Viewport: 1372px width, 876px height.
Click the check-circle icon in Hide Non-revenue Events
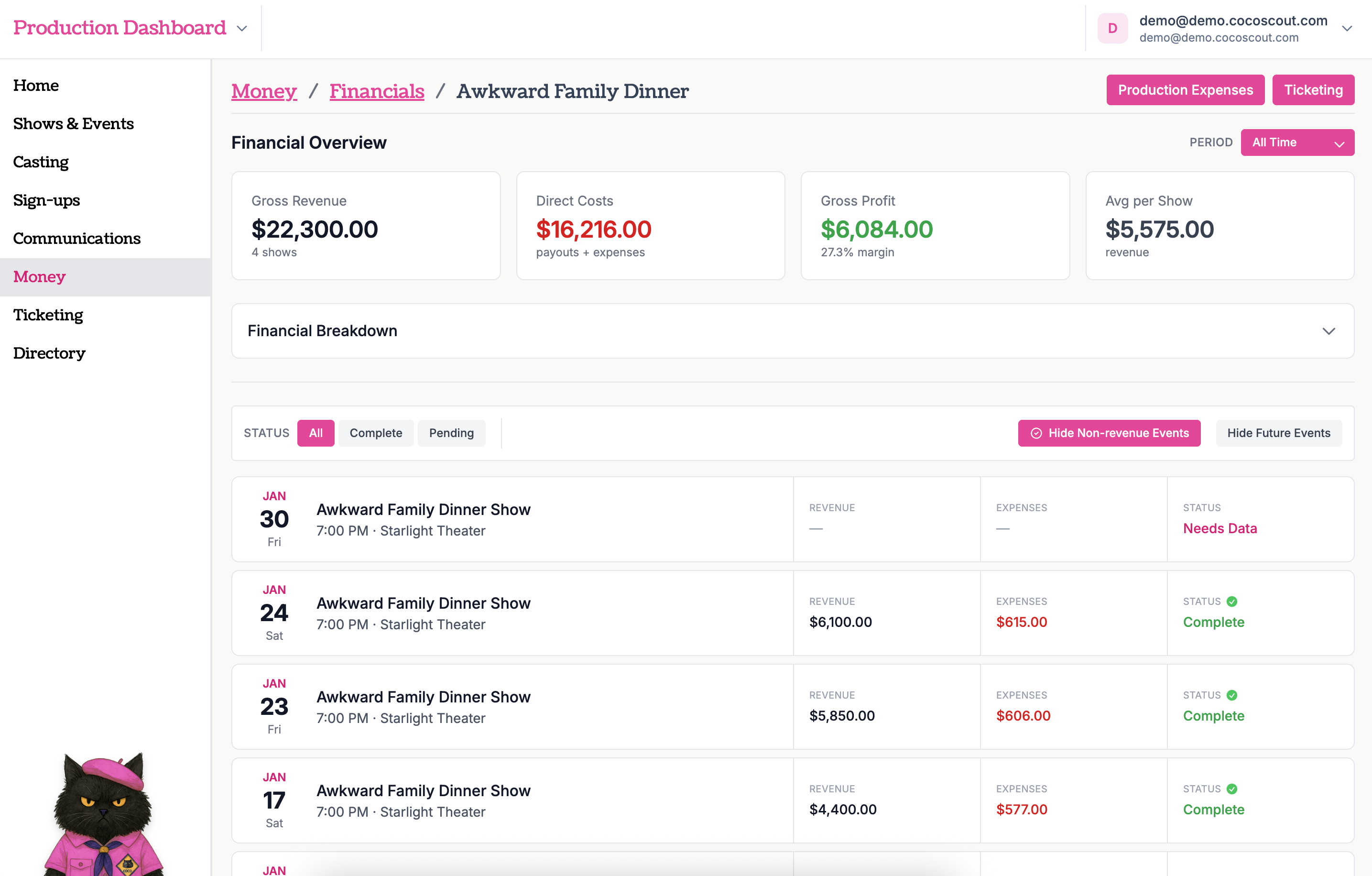[x=1036, y=433]
